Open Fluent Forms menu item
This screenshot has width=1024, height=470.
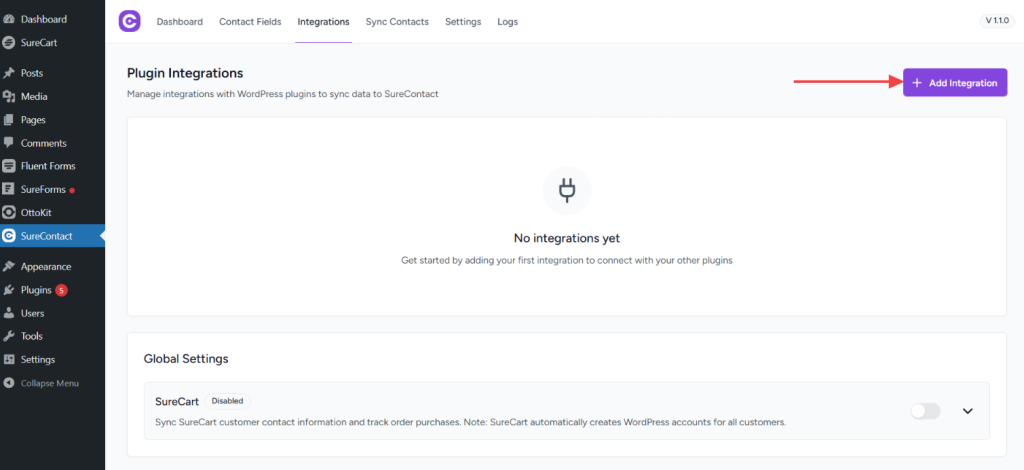47,166
